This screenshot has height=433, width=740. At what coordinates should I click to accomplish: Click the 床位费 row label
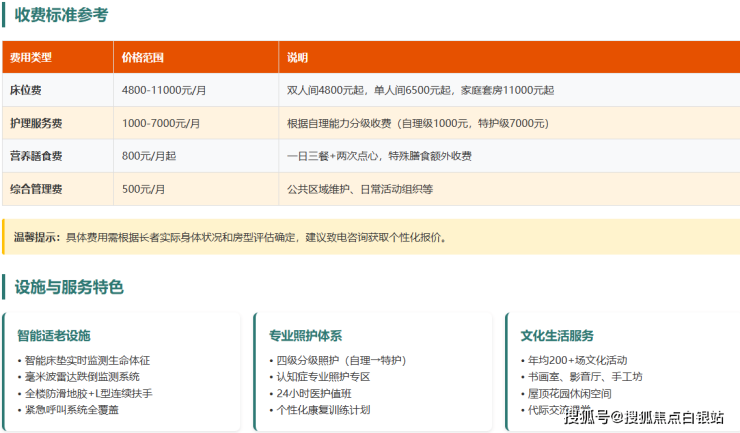[x=26, y=90]
